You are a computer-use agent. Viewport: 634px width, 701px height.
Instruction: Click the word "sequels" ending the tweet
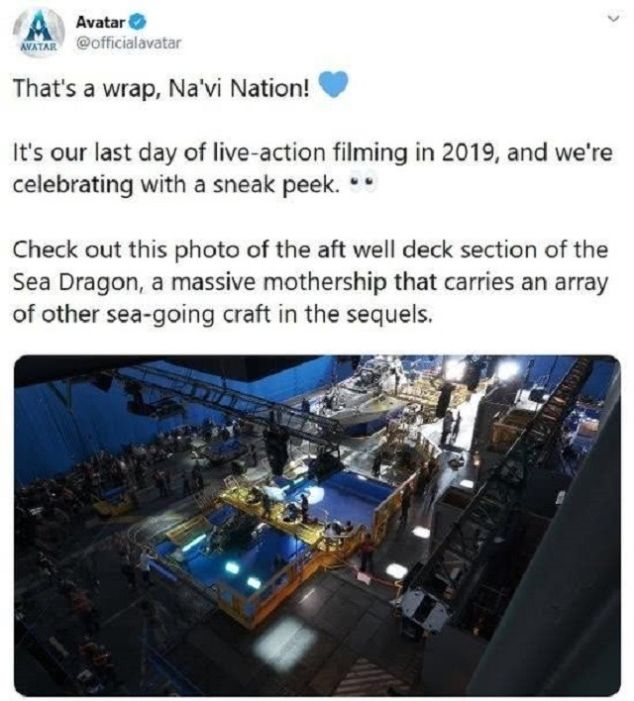coord(389,316)
